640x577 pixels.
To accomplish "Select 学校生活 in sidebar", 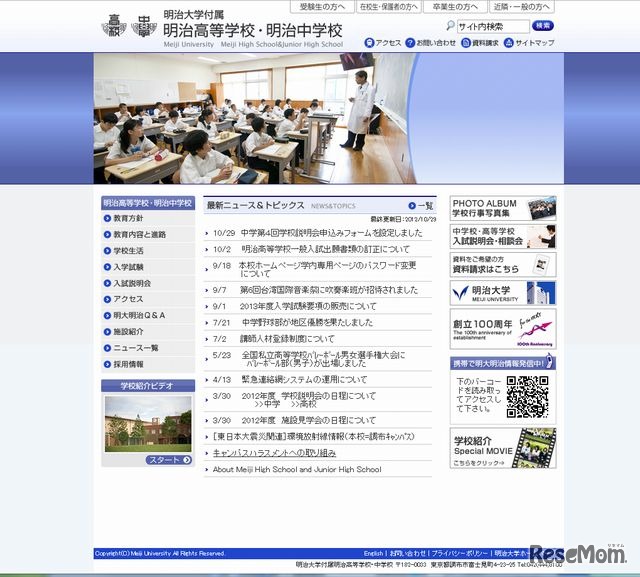I will [148, 251].
